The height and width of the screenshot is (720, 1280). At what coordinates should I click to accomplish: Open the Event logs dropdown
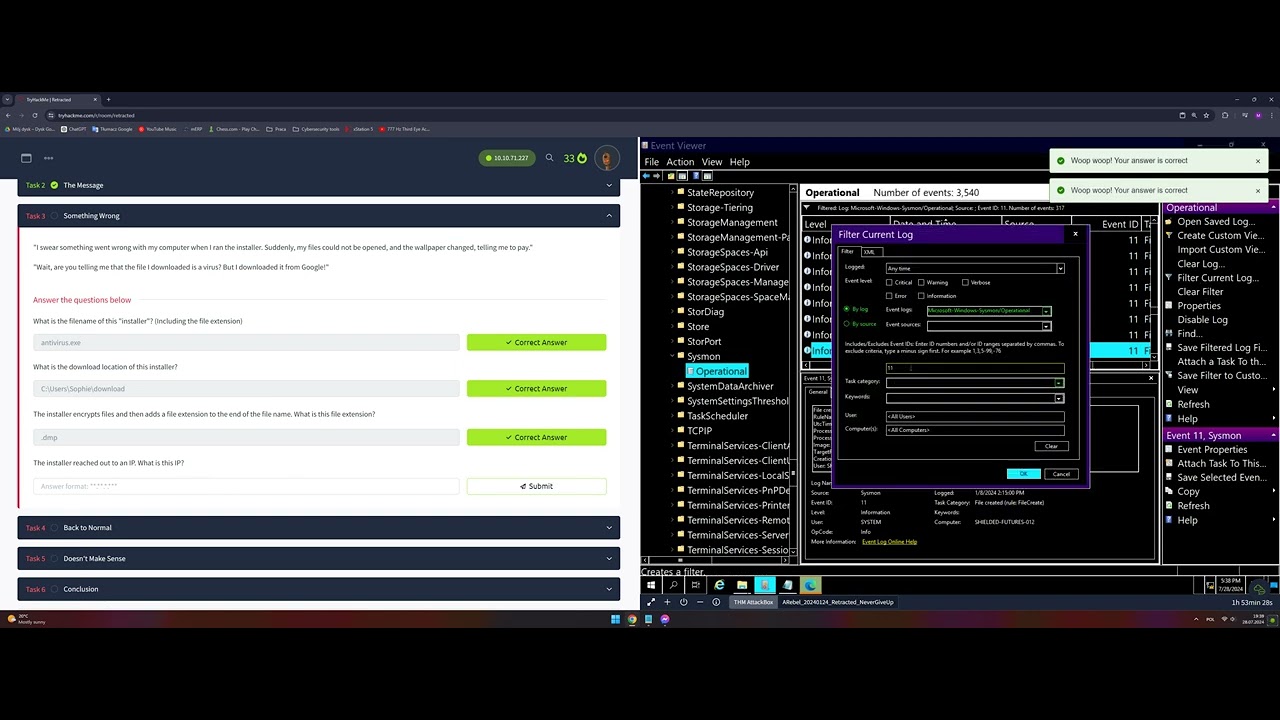pos(1046,311)
